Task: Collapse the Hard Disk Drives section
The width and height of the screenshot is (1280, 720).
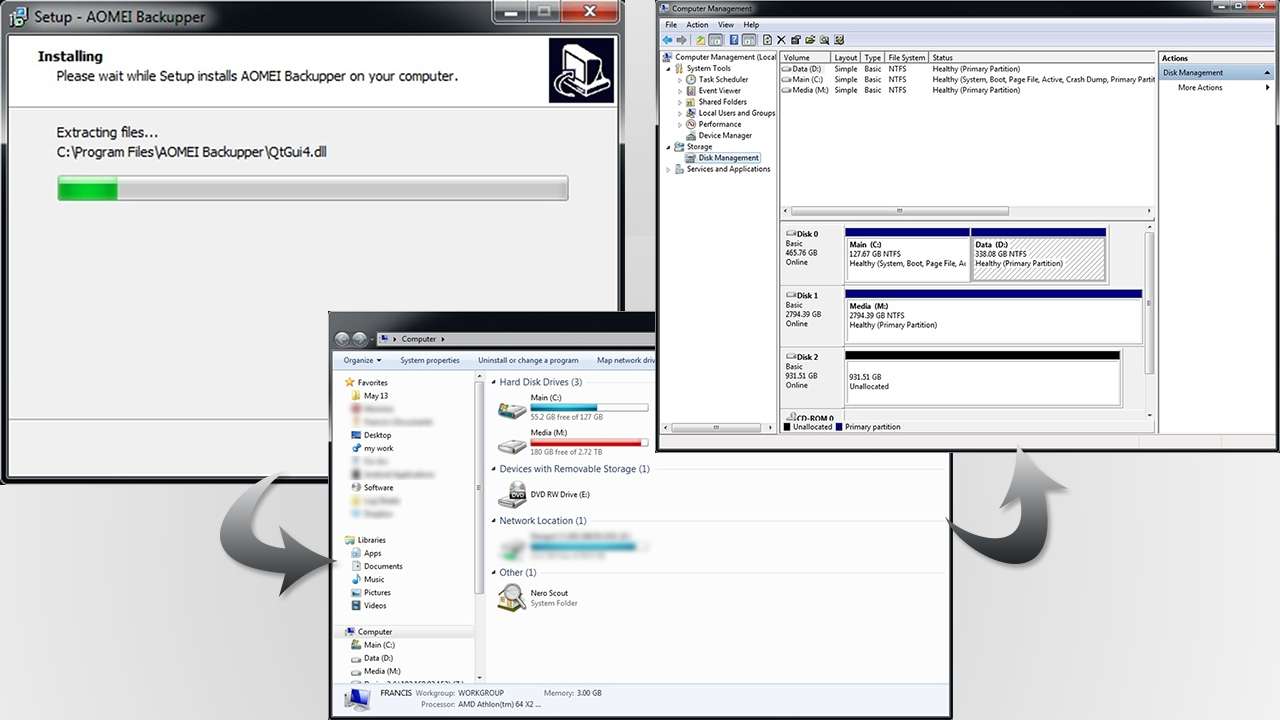Action: coord(492,382)
